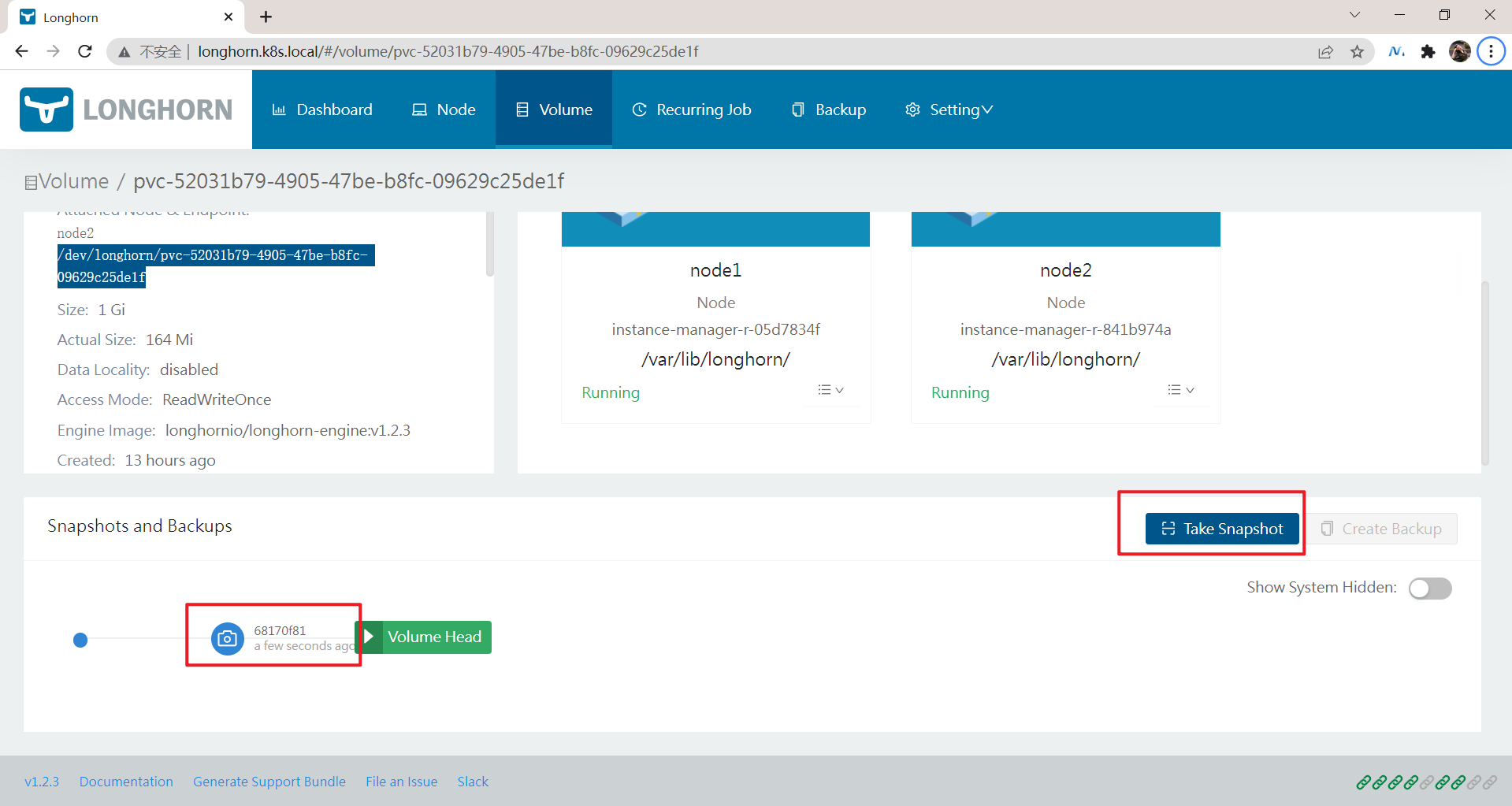This screenshot has height=806, width=1512.
Task: Click the Volume Head marker
Action: [x=425, y=637]
